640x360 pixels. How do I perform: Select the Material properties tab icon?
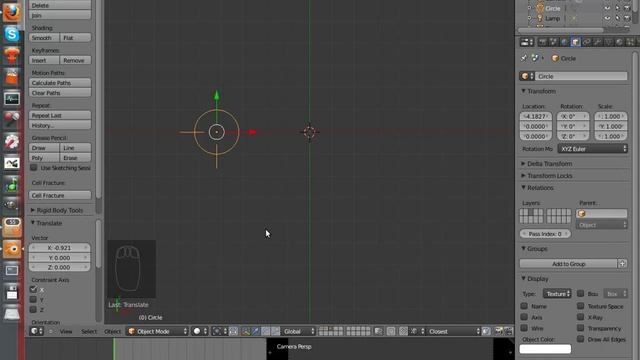pyautogui.click(x=620, y=42)
